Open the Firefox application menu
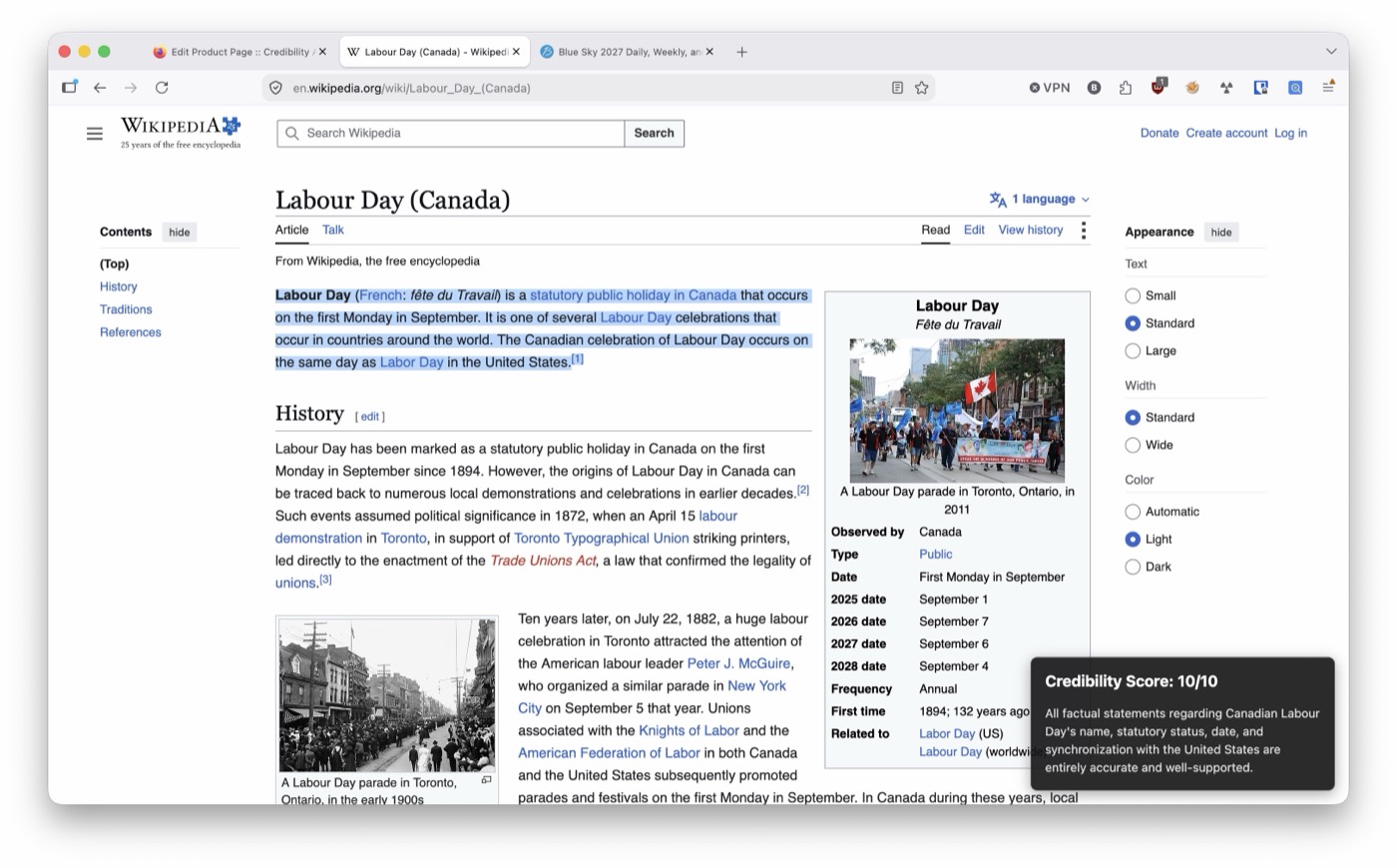 click(1328, 87)
